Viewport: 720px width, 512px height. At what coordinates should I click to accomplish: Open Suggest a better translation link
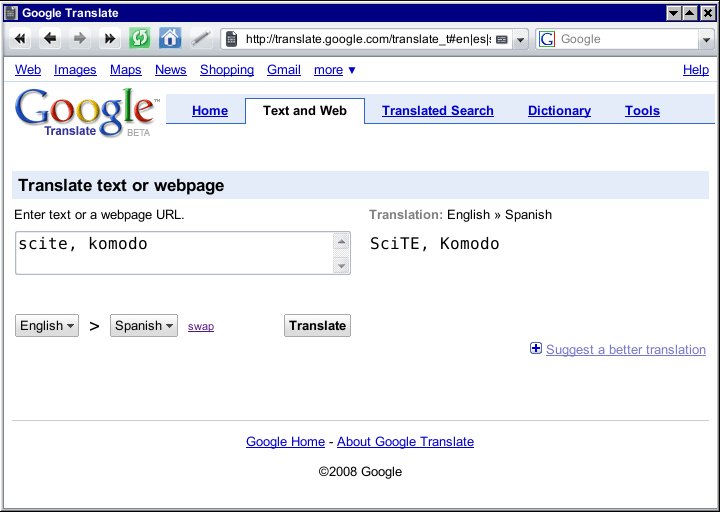(626, 350)
